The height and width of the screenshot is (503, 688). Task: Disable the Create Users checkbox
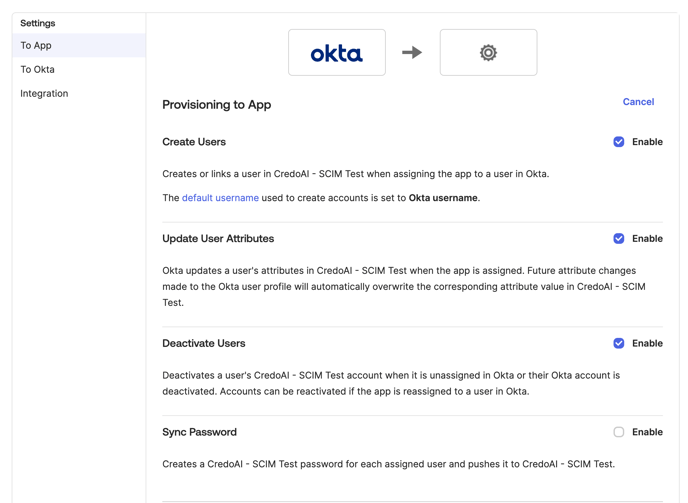click(x=619, y=142)
